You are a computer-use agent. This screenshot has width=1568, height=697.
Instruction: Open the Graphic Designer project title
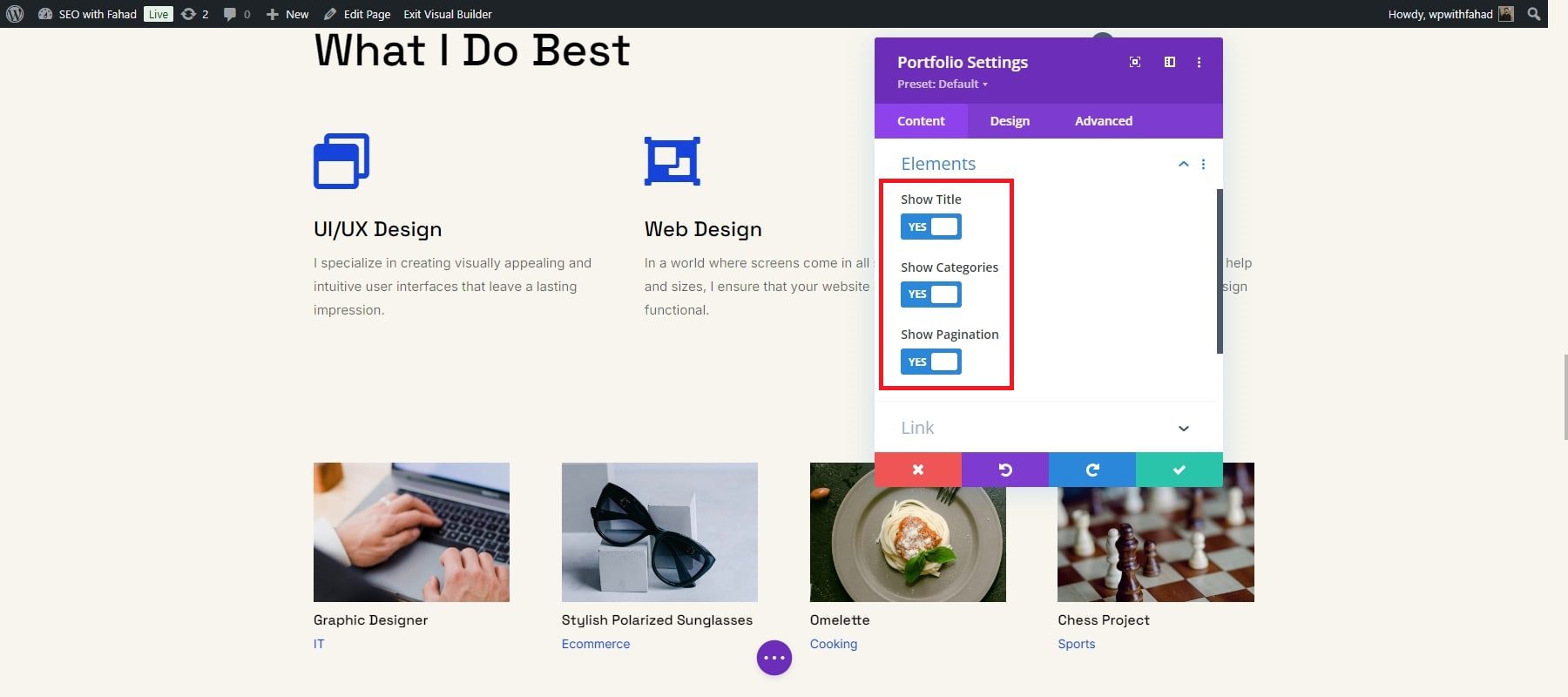pyautogui.click(x=371, y=619)
